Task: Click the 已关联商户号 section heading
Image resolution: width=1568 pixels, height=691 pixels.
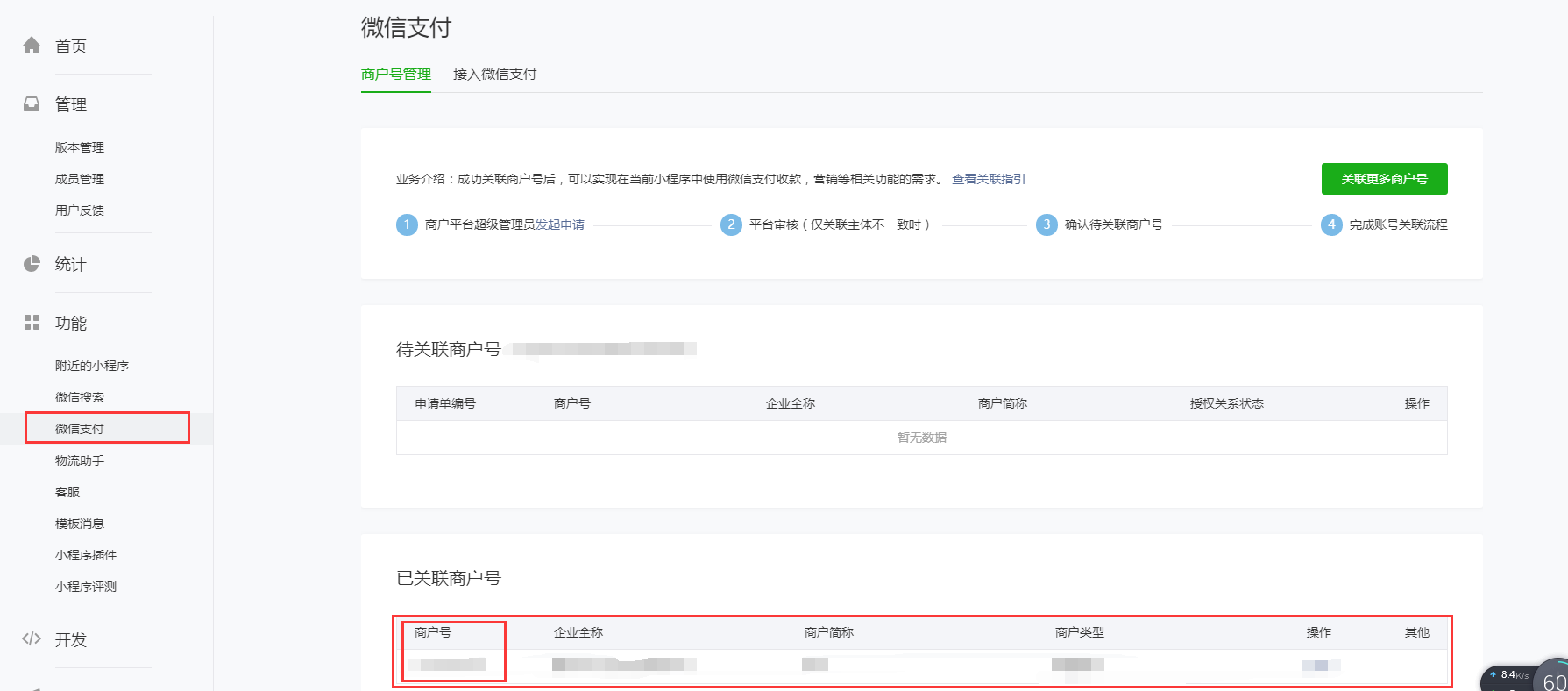Action: (449, 578)
